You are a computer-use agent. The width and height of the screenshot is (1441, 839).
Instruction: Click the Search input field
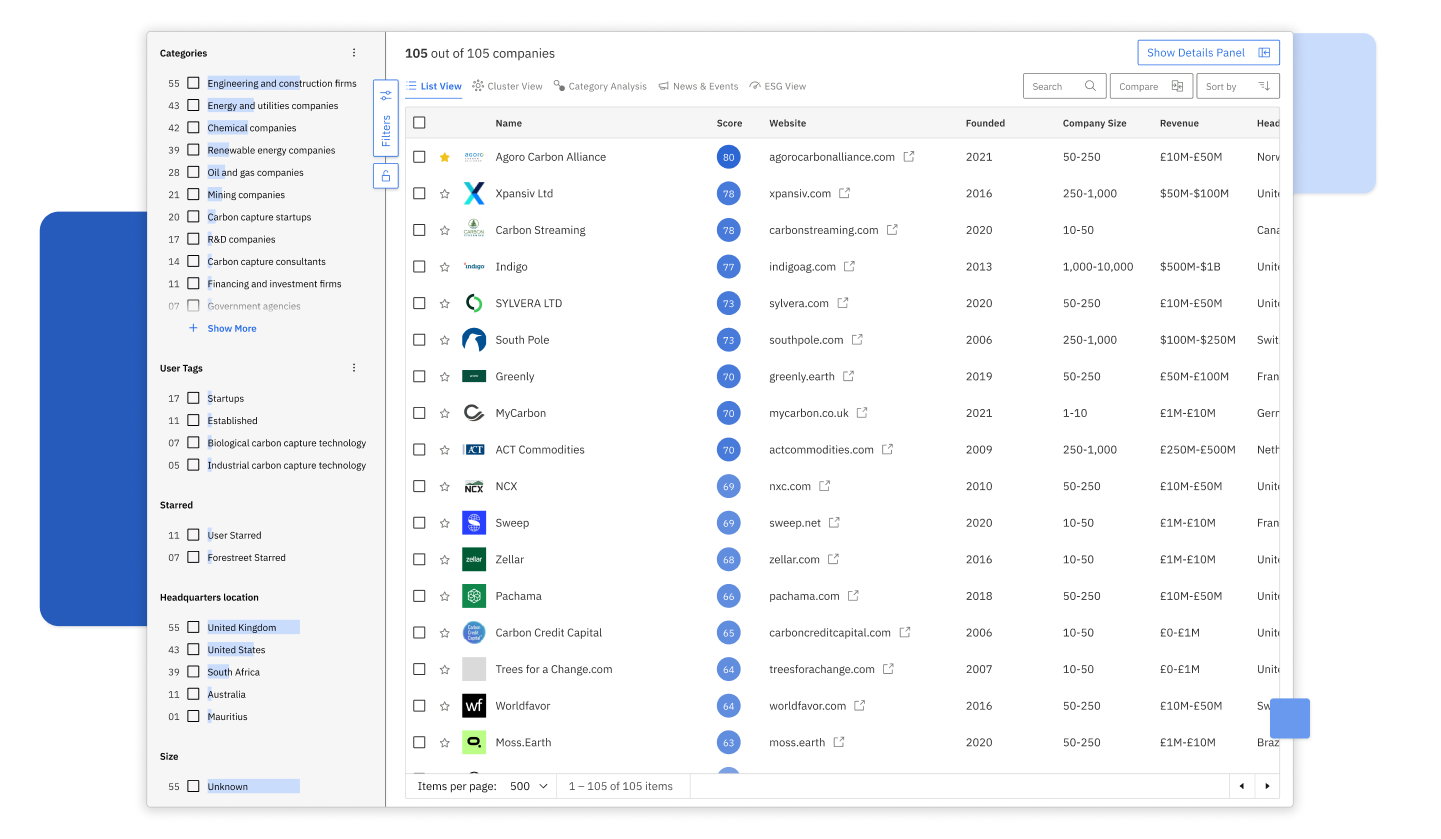[1065, 86]
